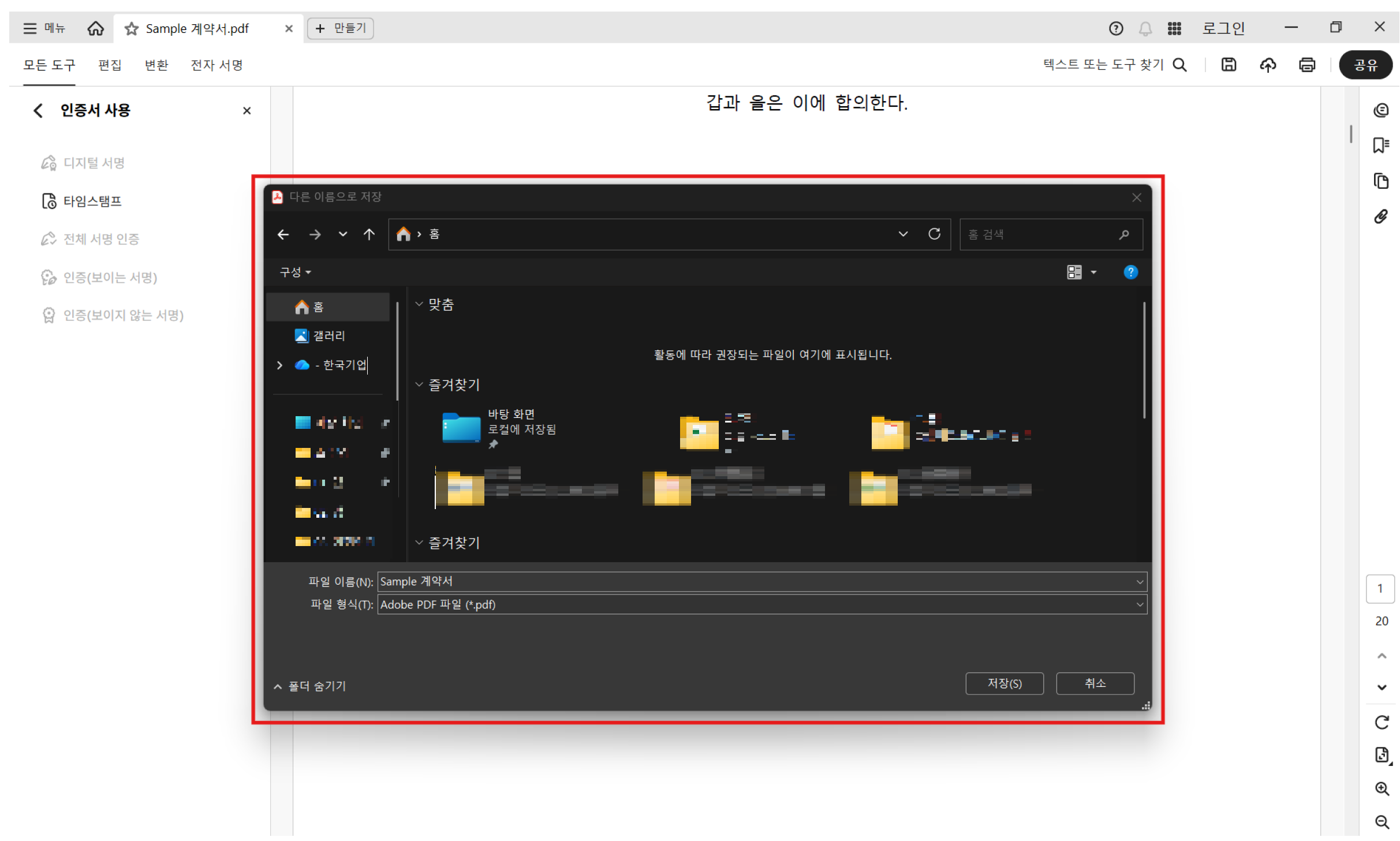Click the search magnifier for tools
This screenshot has height=841, width=1400.
click(1180, 65)
